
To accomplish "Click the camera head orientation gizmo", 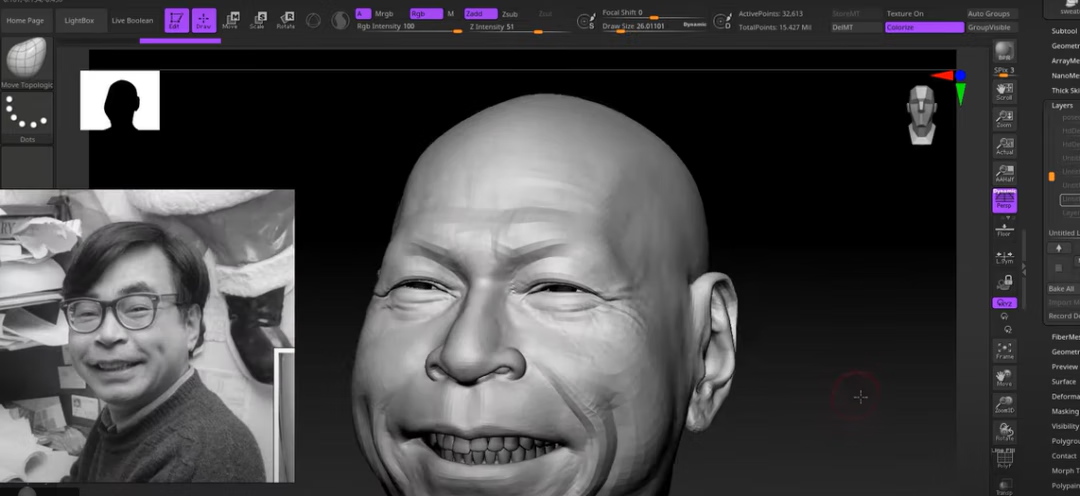I will 921,114.
